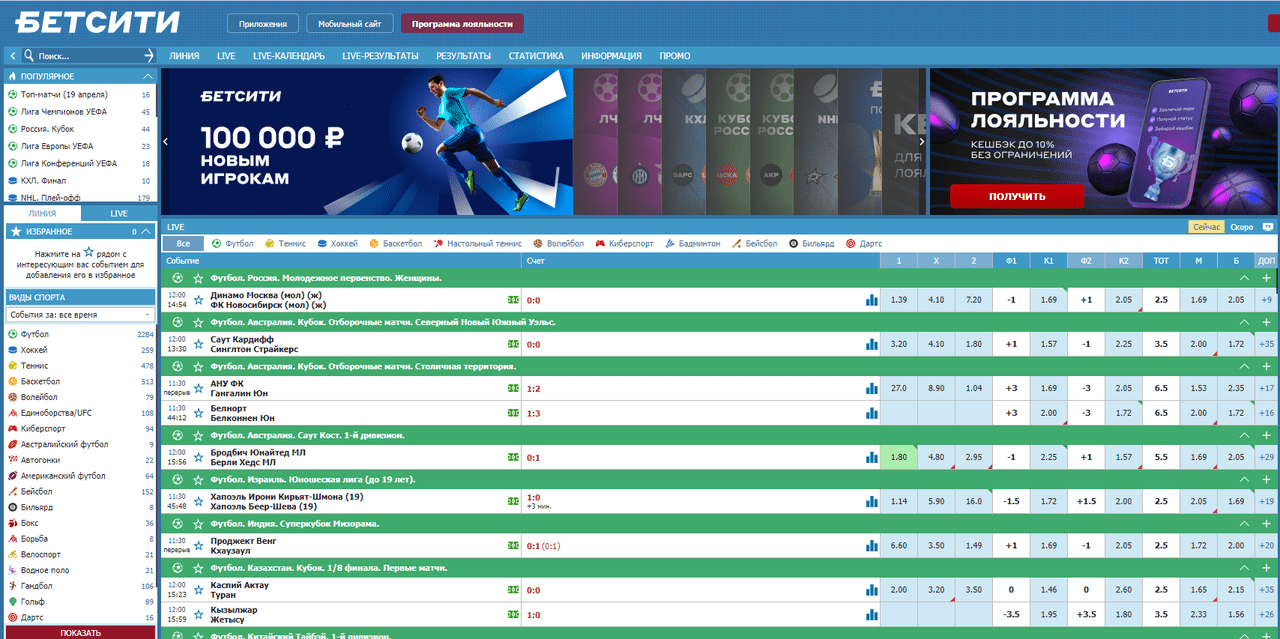1280x639 pixels.
Task: Click the Киберспорт filter icon
Action: [x=601, y=243]
